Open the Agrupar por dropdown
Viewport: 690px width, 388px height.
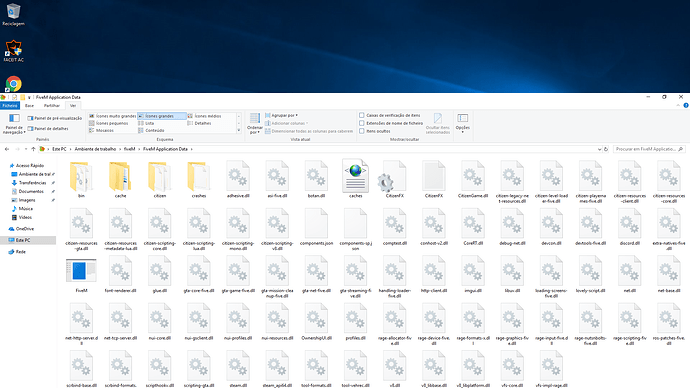coord(282,115)
